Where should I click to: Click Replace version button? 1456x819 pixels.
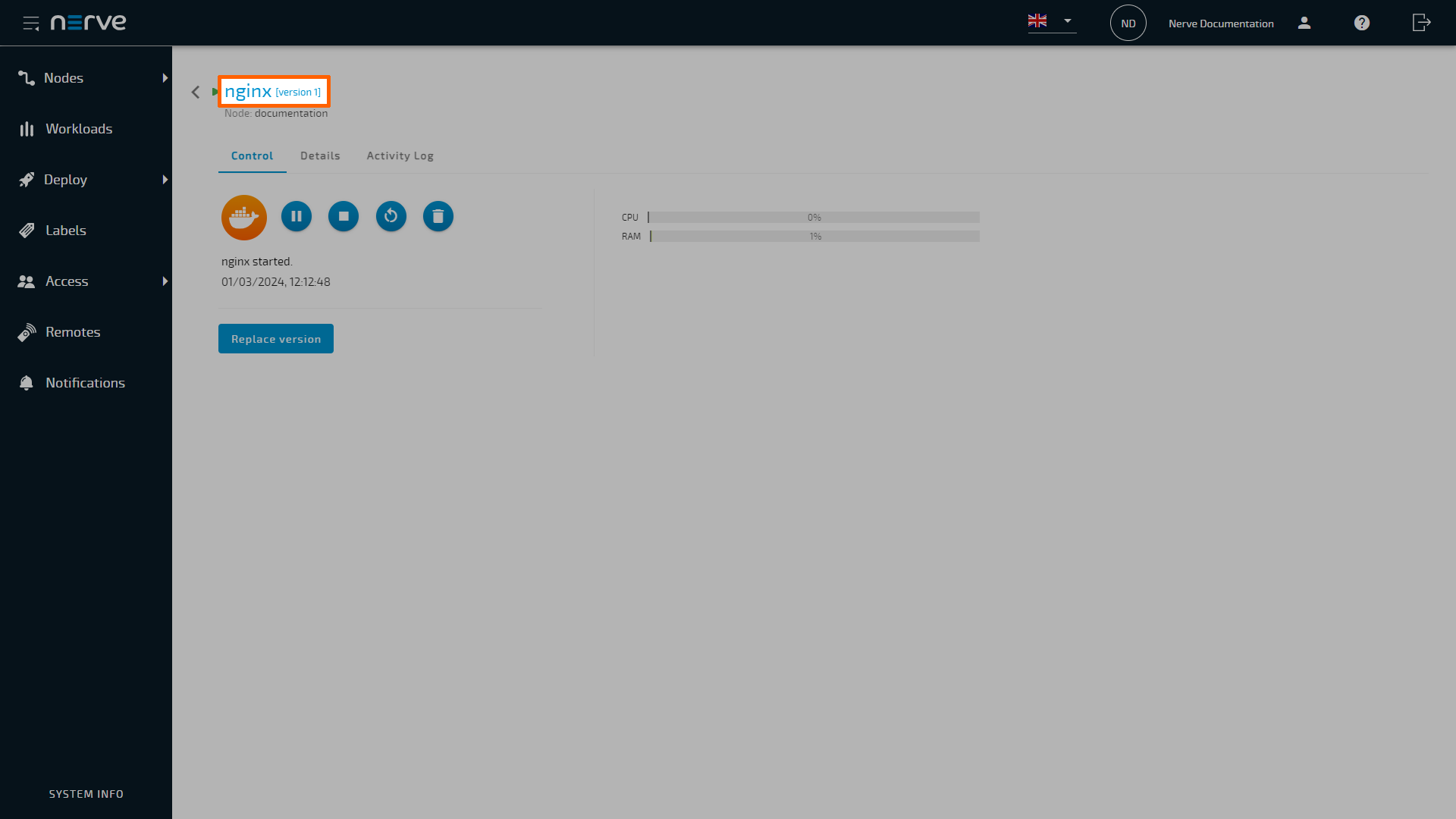pos(276,338)
